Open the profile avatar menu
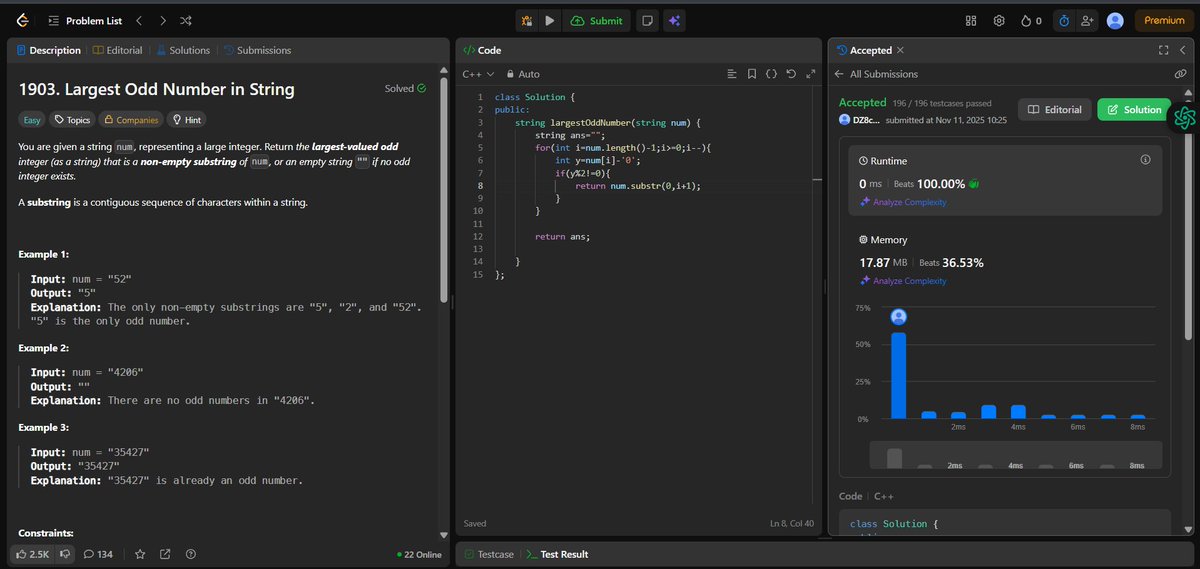 point(1115,20)
